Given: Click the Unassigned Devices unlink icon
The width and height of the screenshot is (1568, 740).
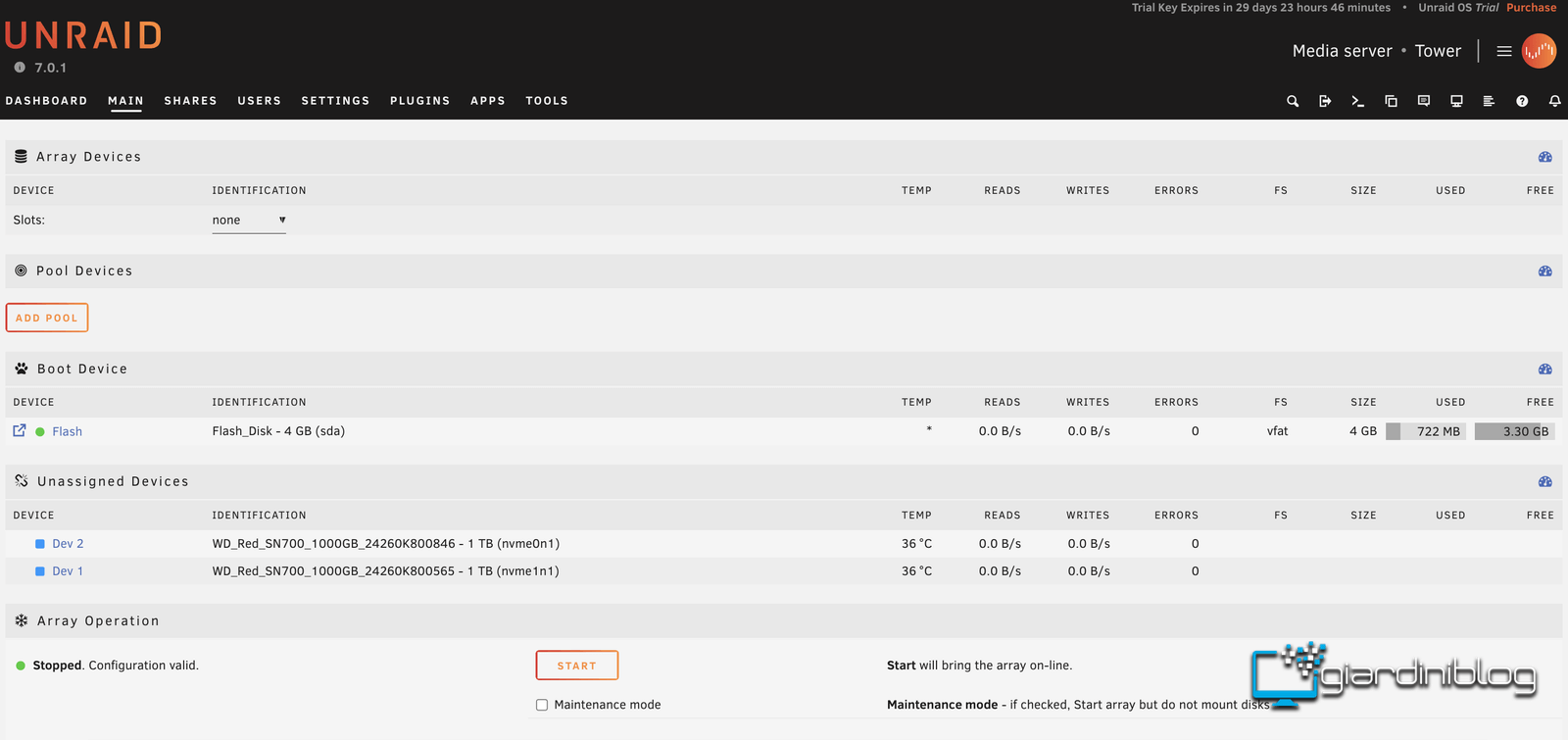Looking at the screenshot, I should pos(22,481).
